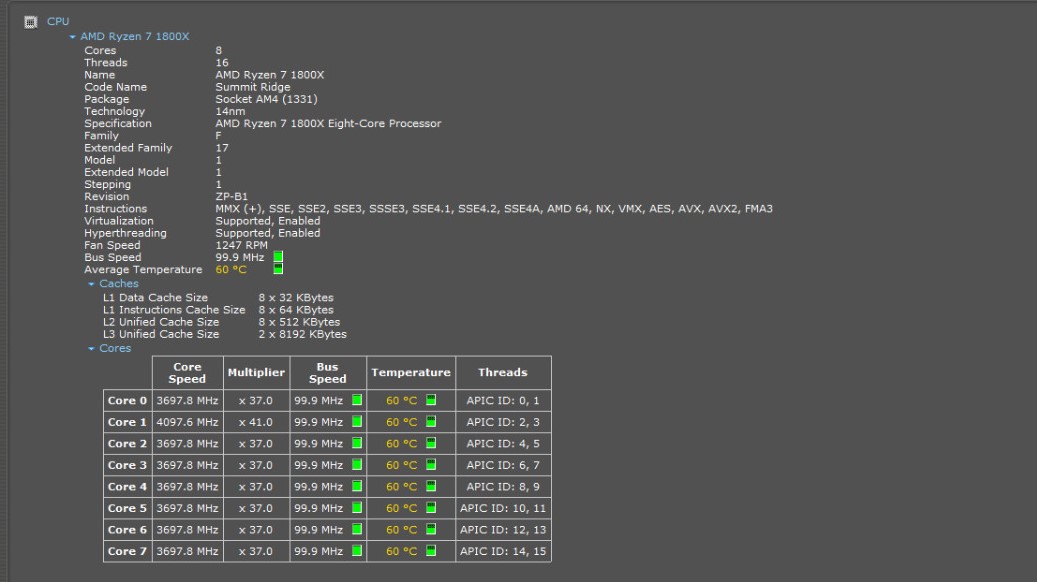The width and height of the screenshot is (1037, 582).
Task: Click the L2 Unified Cache Size row
Action: pos(222,322)
